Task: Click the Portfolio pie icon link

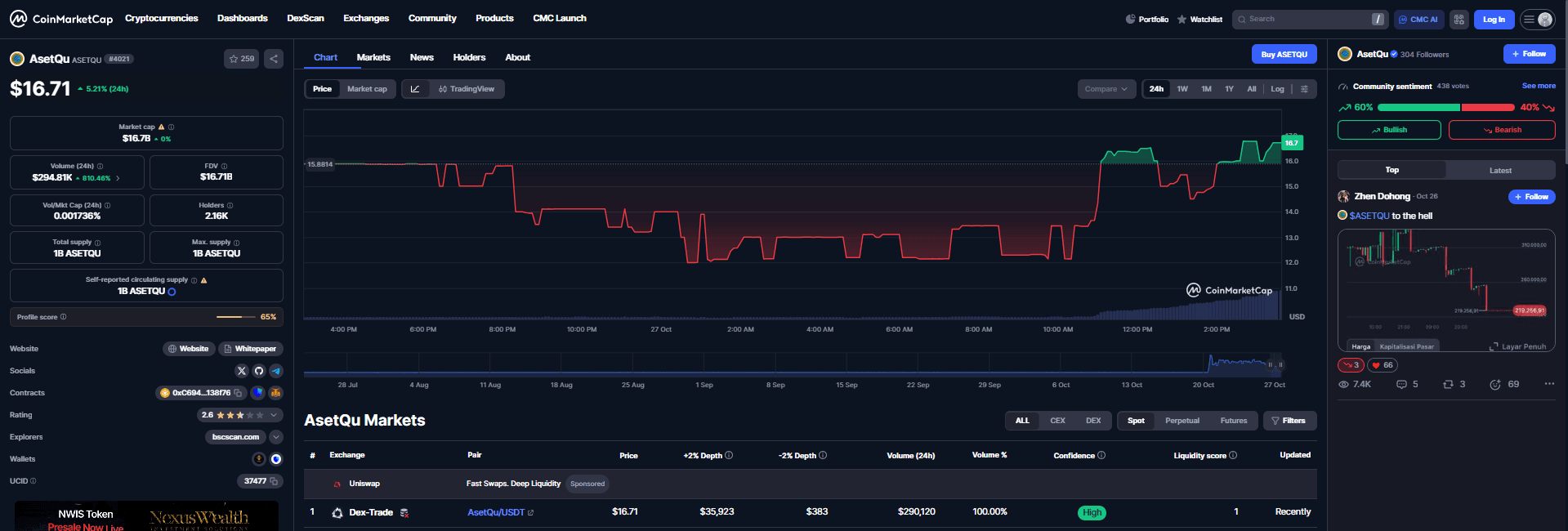Action: tap(1146, 19)
